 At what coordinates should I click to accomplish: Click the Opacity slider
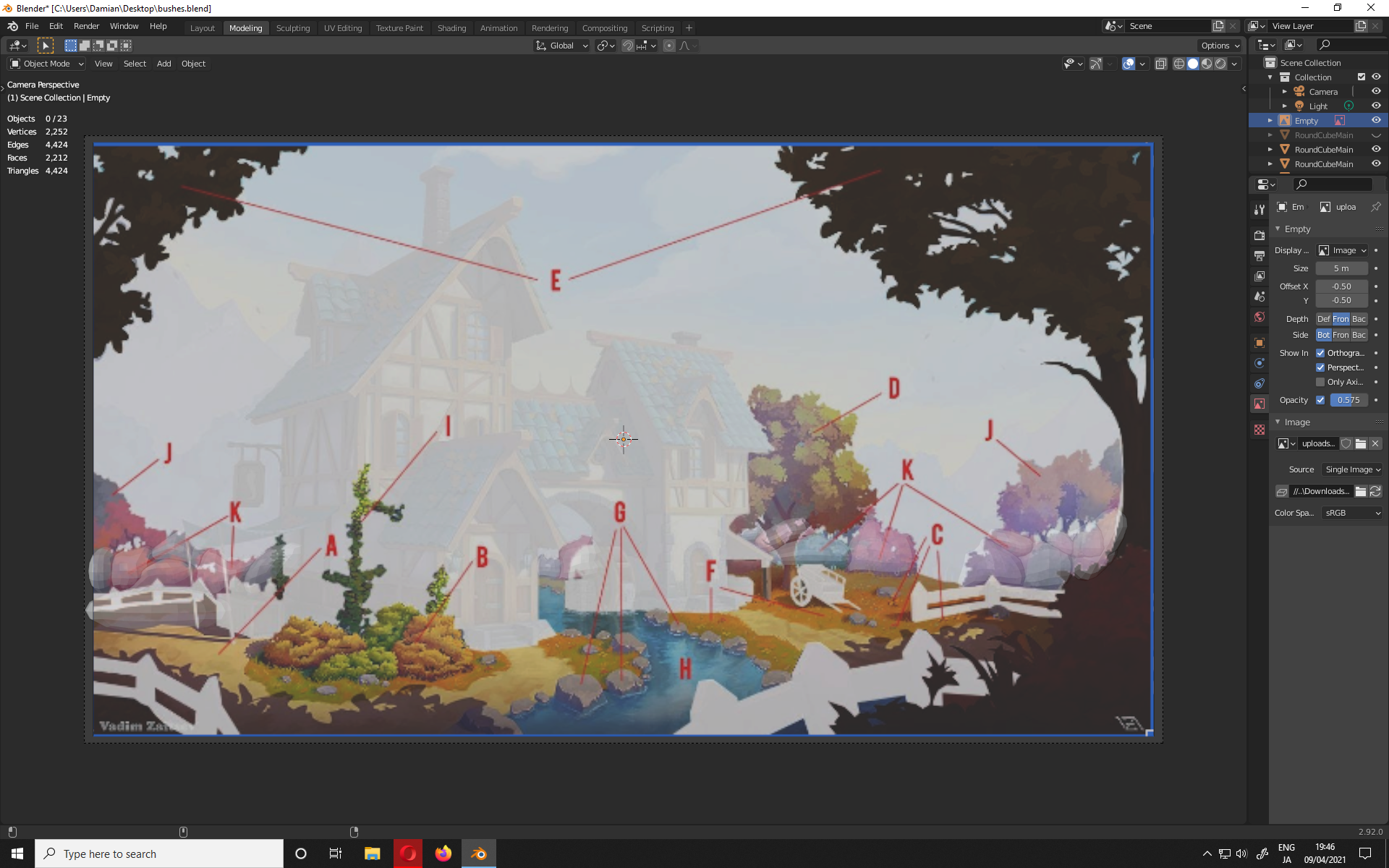click(x=1348, y=400)
